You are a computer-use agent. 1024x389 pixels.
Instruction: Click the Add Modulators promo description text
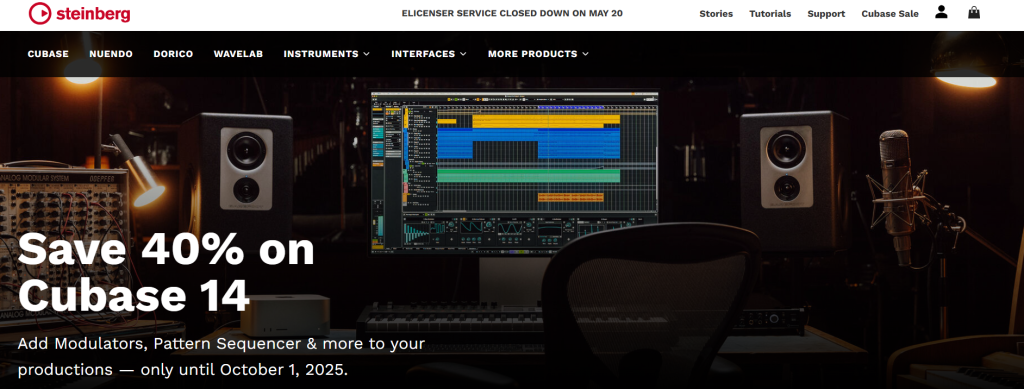pos(221,356)
